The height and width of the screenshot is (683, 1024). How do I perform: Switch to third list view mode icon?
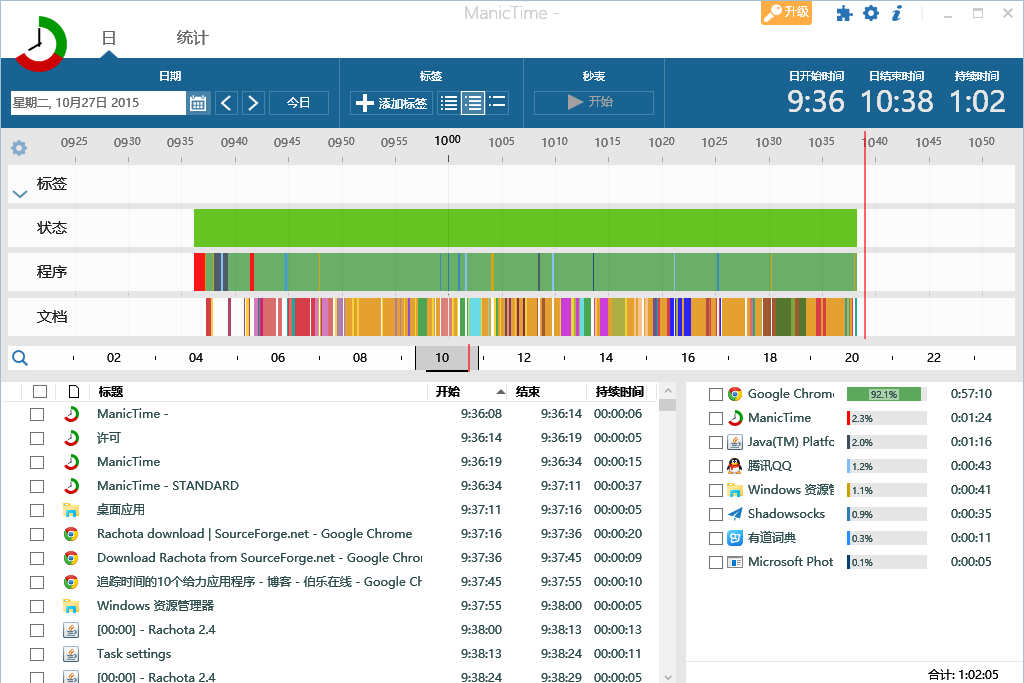[497, 103]
